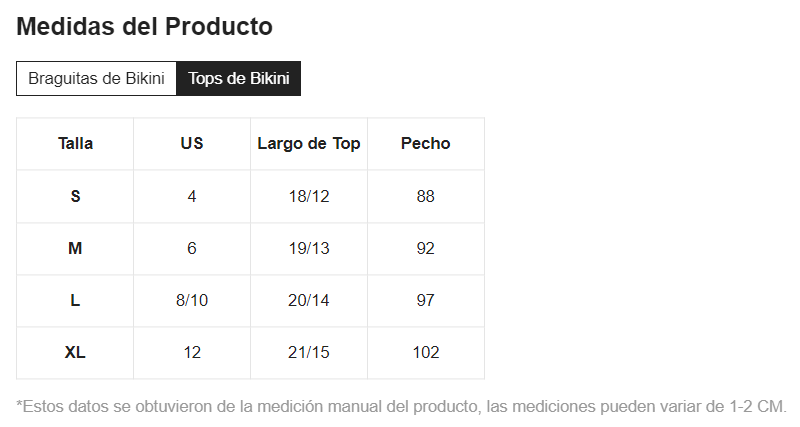Click the chest value 88 cell

click(x=426, y=196)
